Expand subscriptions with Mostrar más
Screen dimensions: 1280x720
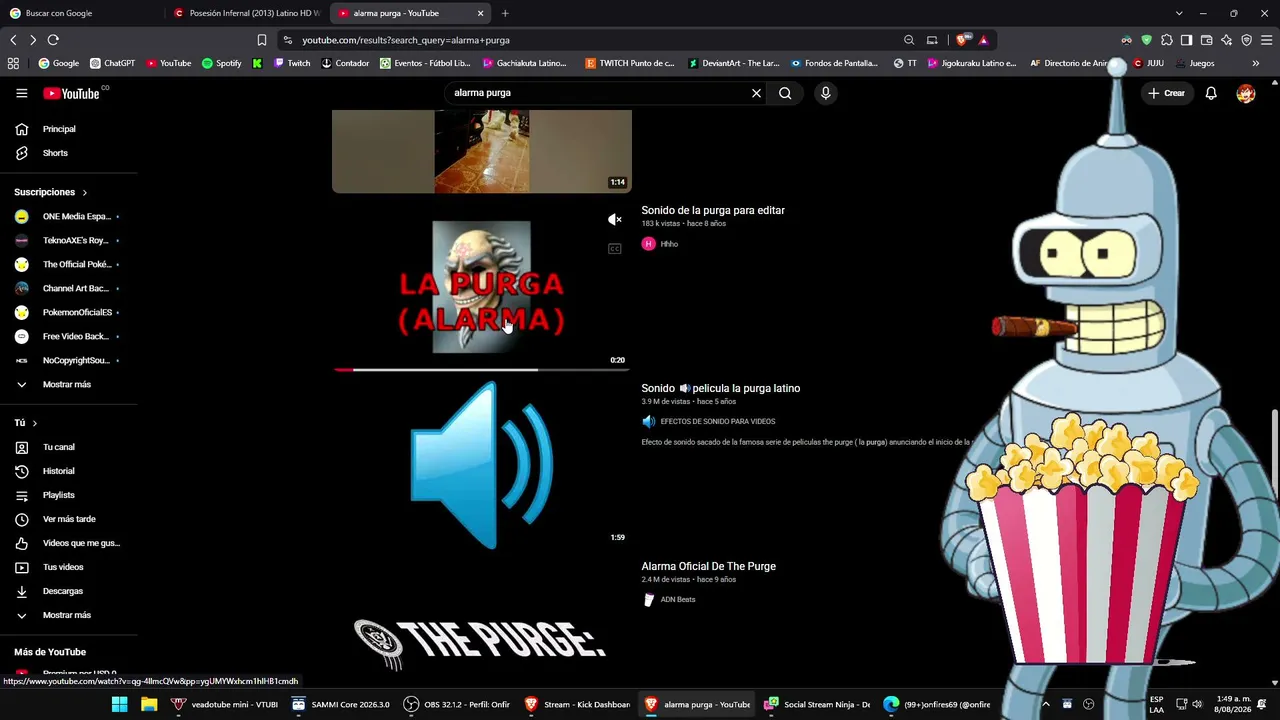point(69,384)
